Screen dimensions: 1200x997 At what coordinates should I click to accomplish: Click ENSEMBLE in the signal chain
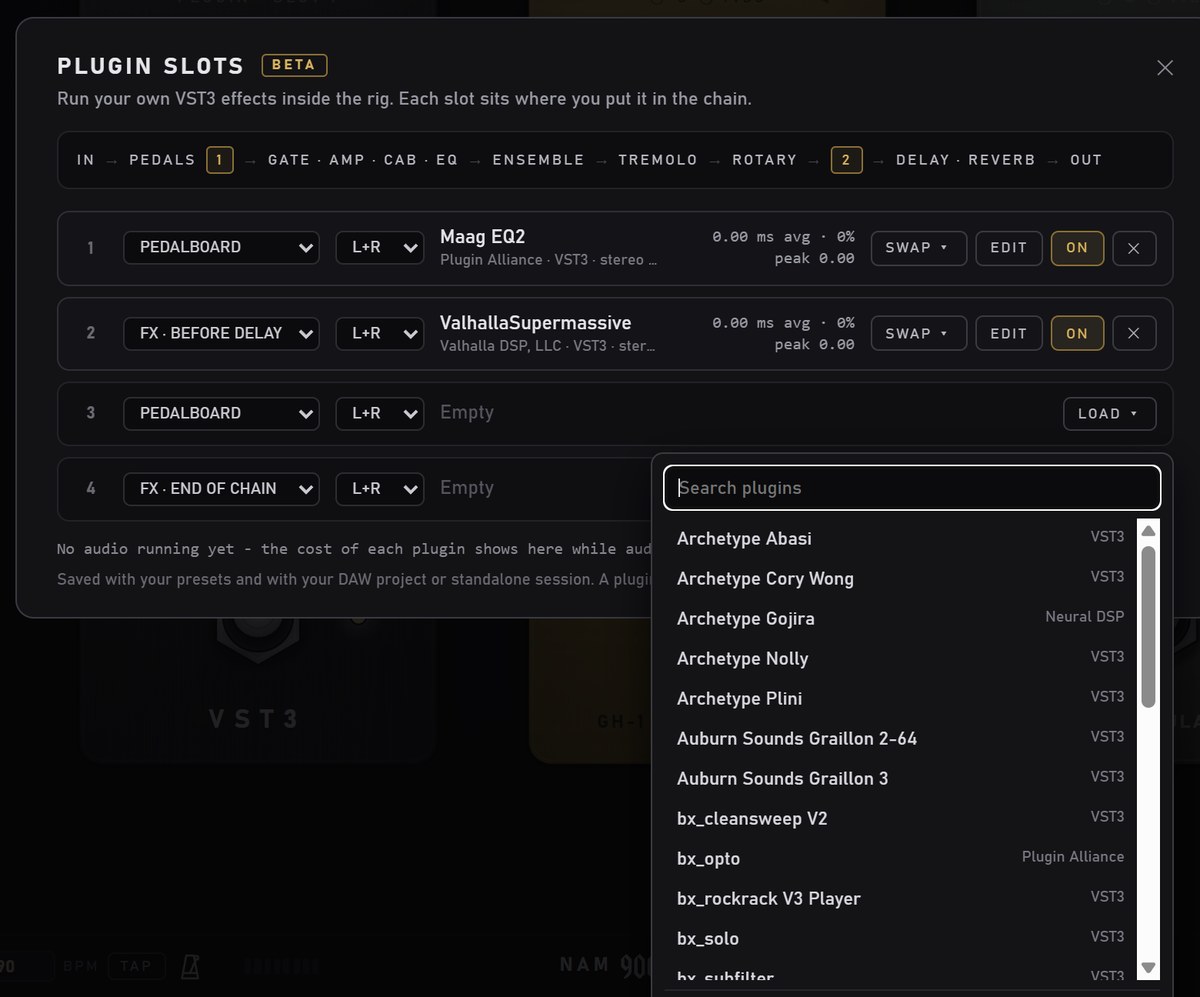(538, 160)
